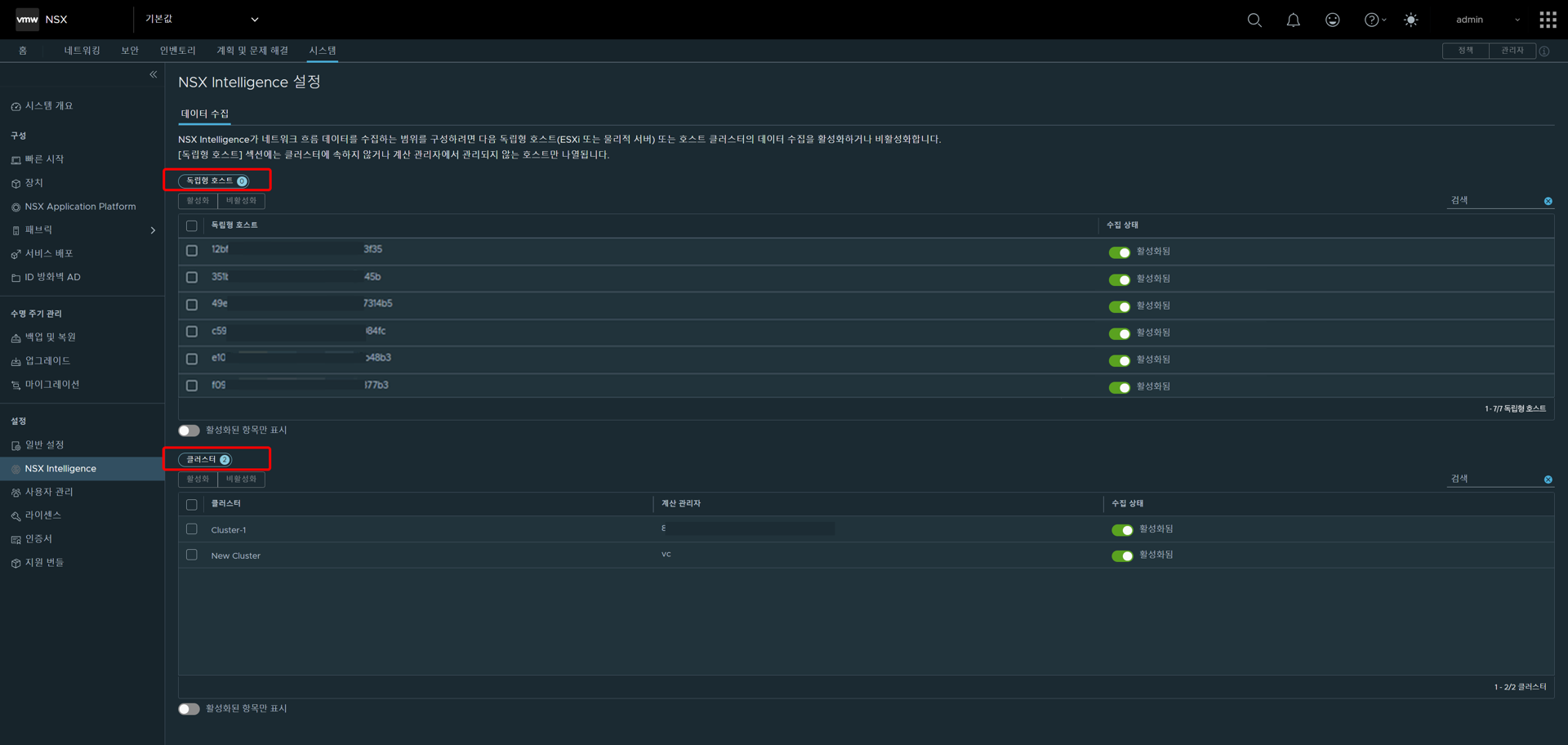Click the info icon next to 관리자
Screen dimensions: 1568x745
click(x=1544, y=51)
